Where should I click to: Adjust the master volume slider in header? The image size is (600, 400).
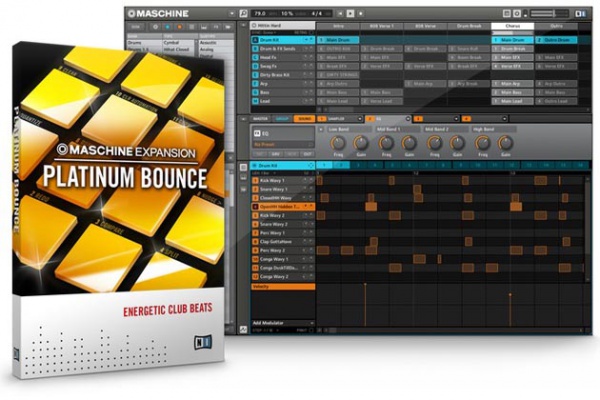click(549, 14)
